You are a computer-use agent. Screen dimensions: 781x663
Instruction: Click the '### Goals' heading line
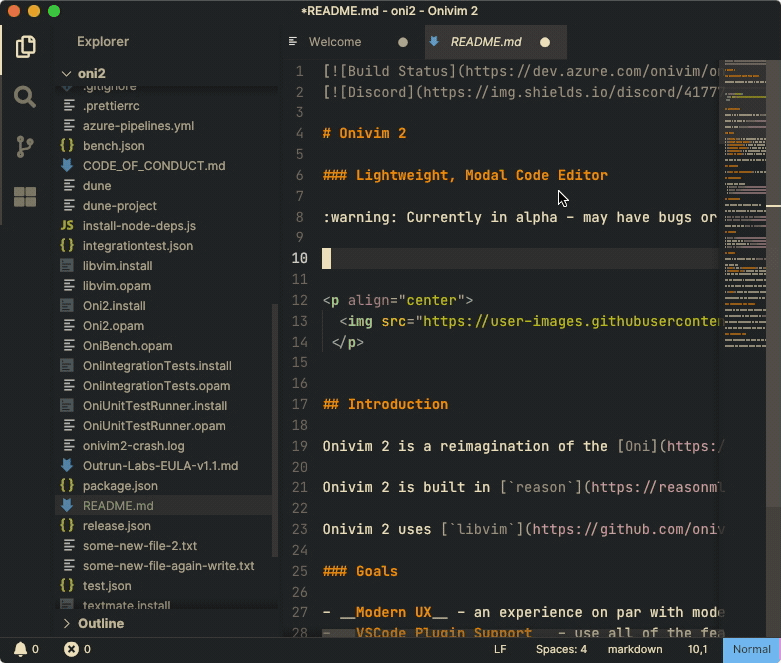click(360, 571)
